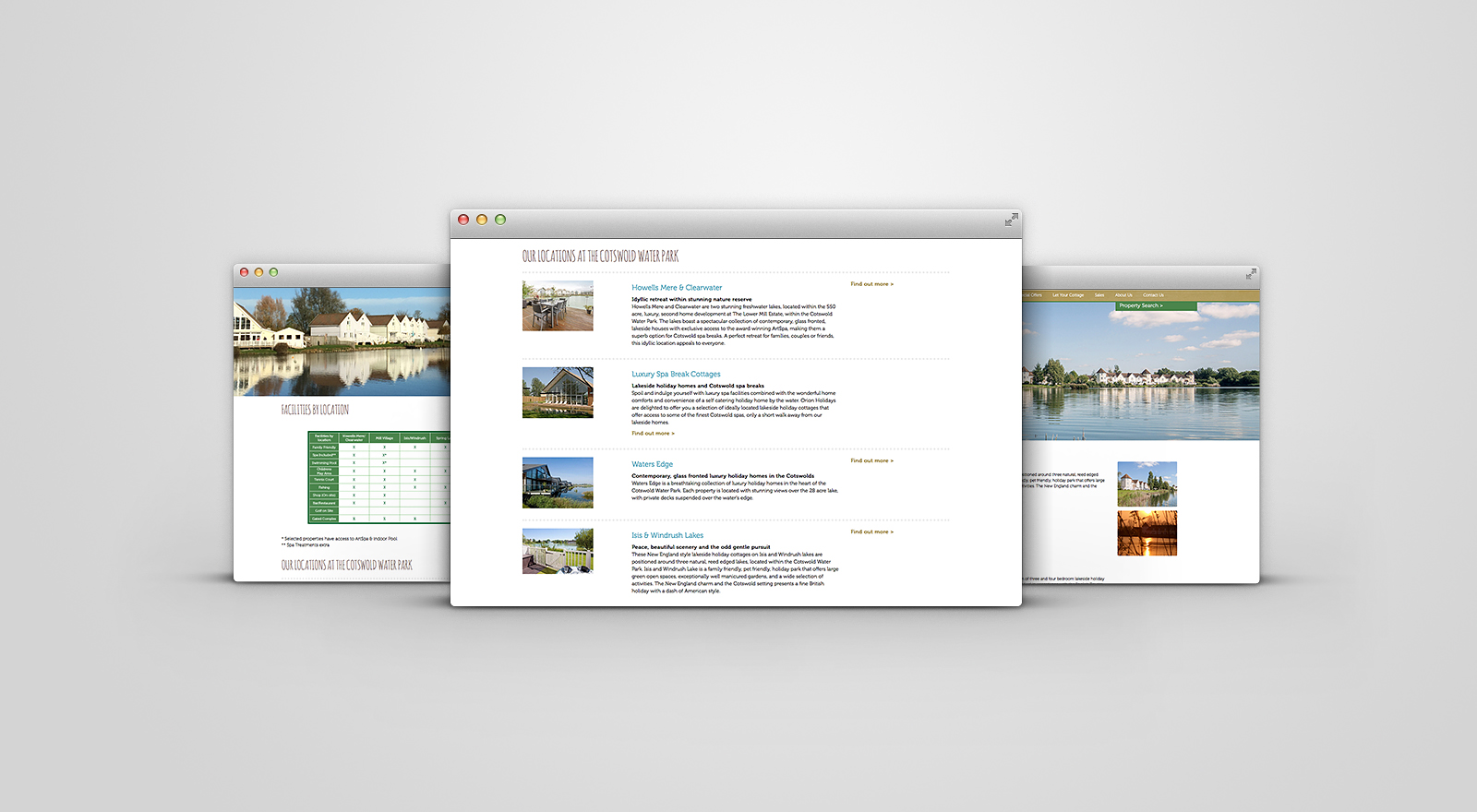This screenshot has height=812, width=1477.
Task: Select Gated Complex row in facilities table
Action: [378, 519]
